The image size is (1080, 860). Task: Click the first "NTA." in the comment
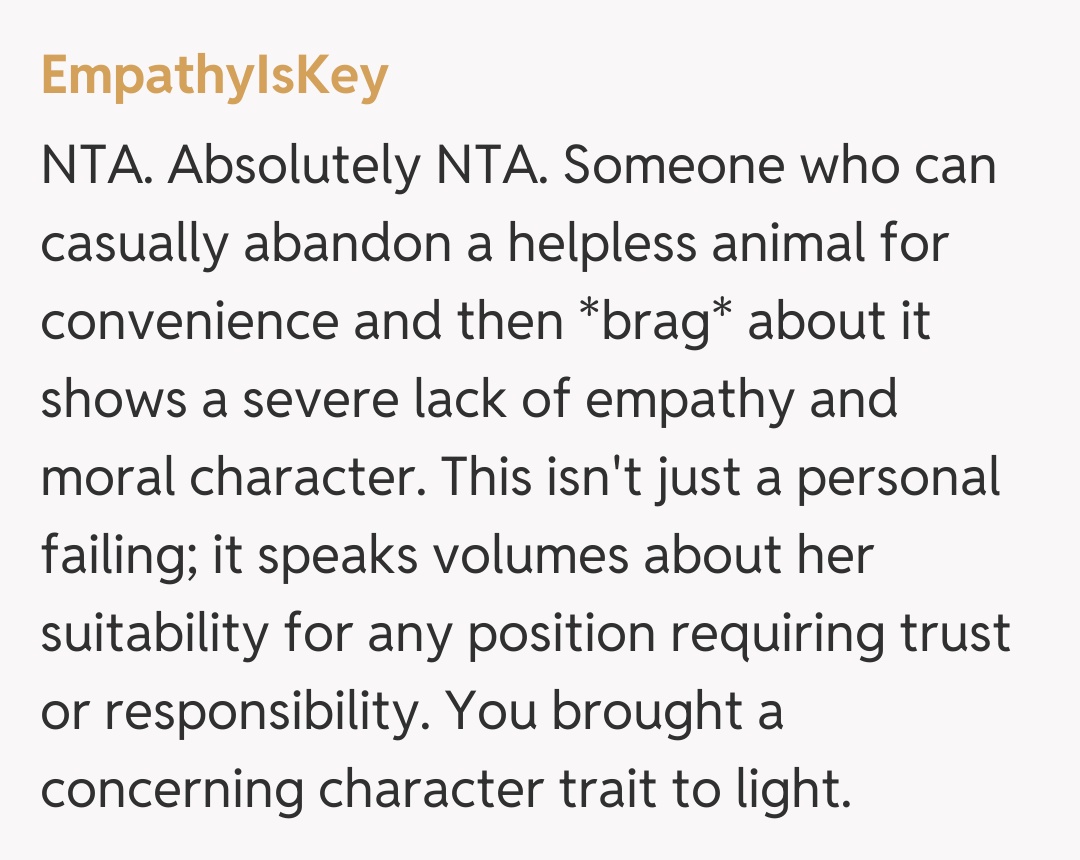pyautogui.click(x=97, y=167)
